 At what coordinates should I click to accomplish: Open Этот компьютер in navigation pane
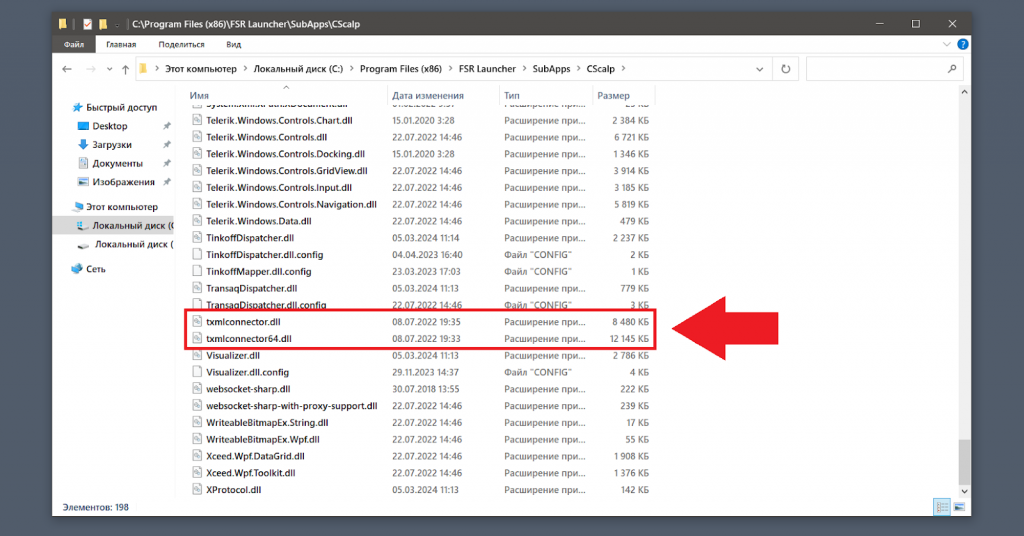[x=121, y=207]
